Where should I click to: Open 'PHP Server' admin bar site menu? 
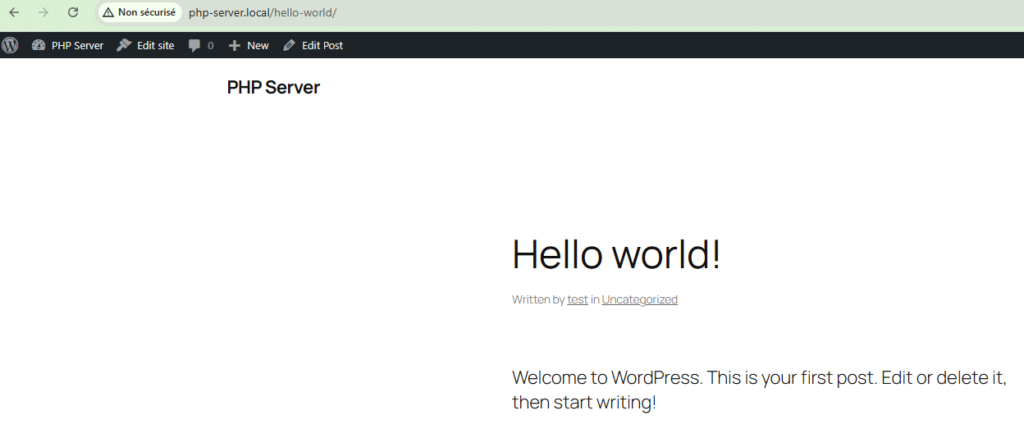tap(77, 45)
